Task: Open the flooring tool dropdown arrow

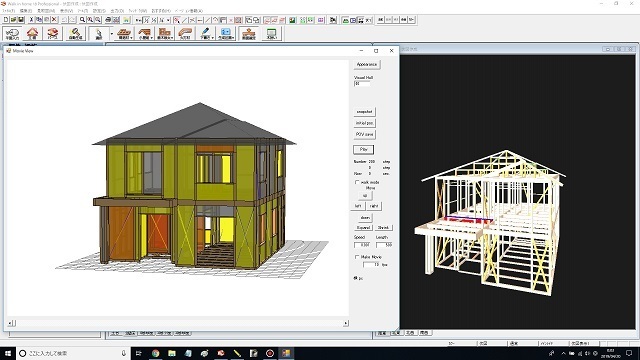Action: (x=131, y=37)
